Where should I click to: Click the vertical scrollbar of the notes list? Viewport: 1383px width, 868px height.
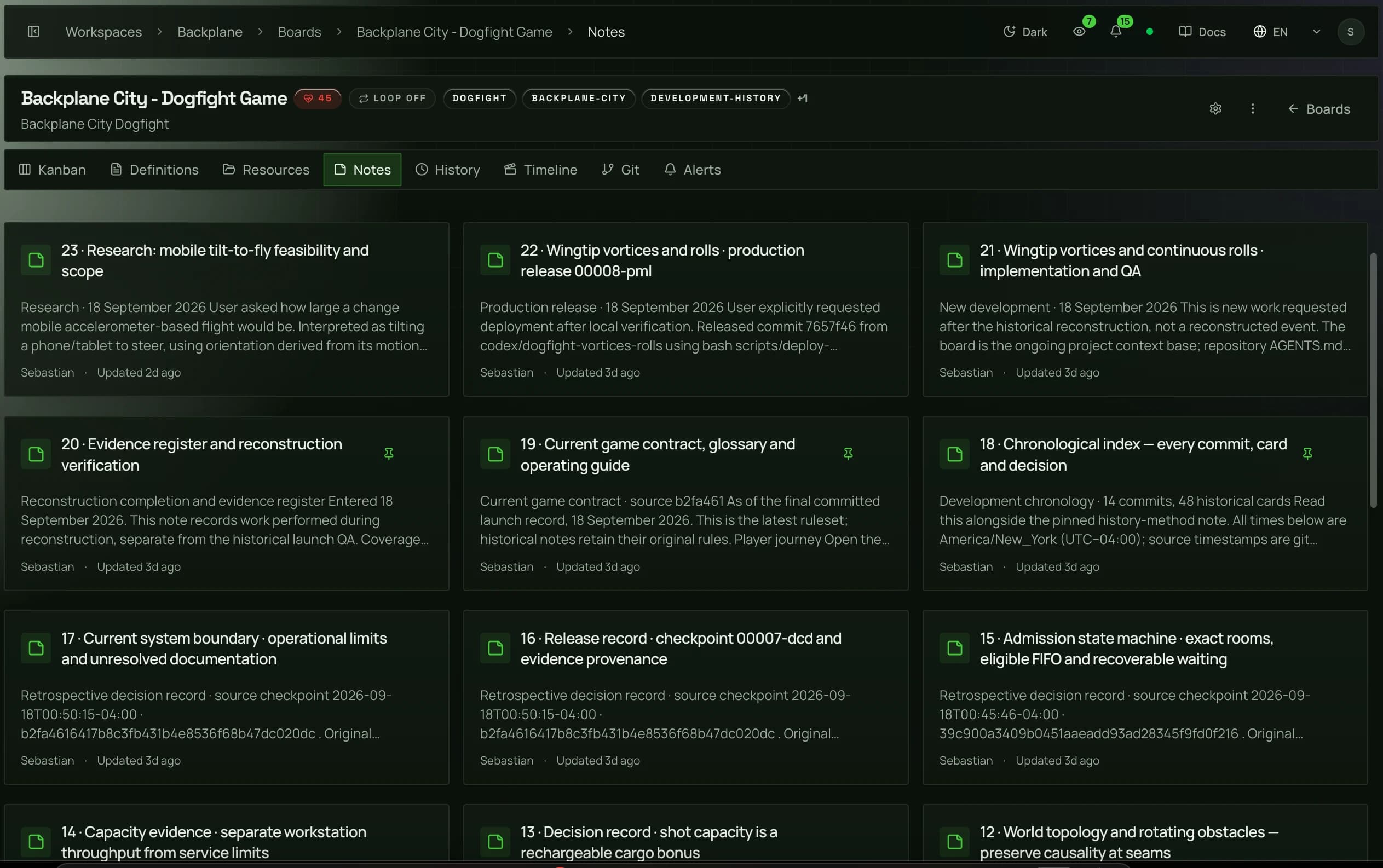pos(1373,380)
